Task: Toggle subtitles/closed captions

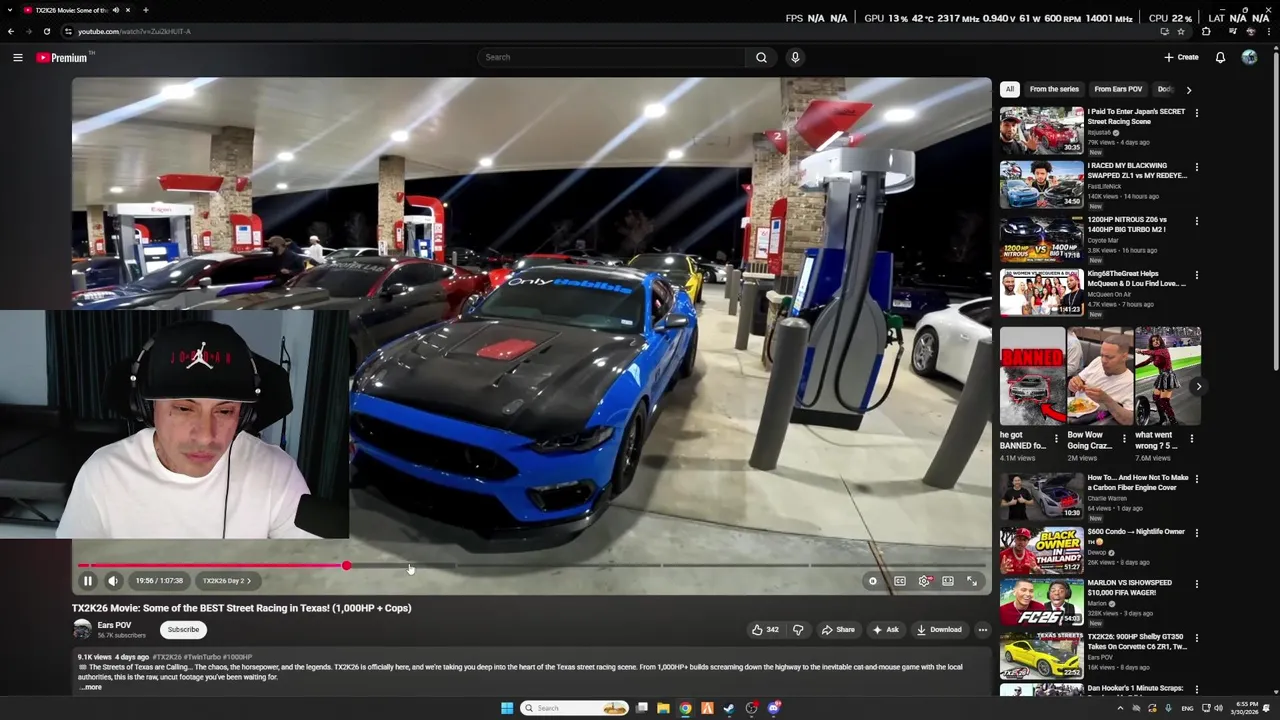Action: click(x=900, y=581)
